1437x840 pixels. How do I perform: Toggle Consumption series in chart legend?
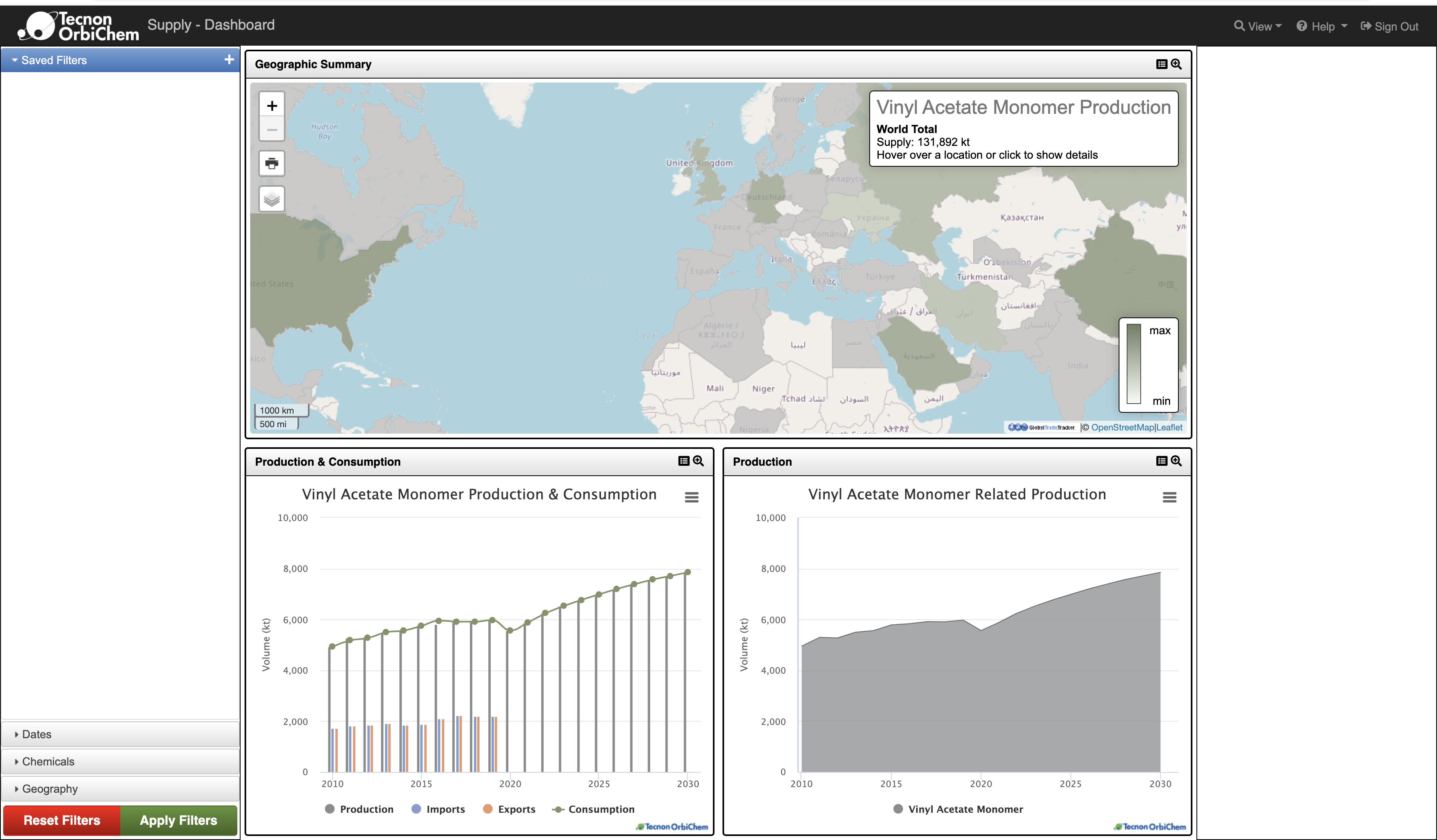click(594, 809)
